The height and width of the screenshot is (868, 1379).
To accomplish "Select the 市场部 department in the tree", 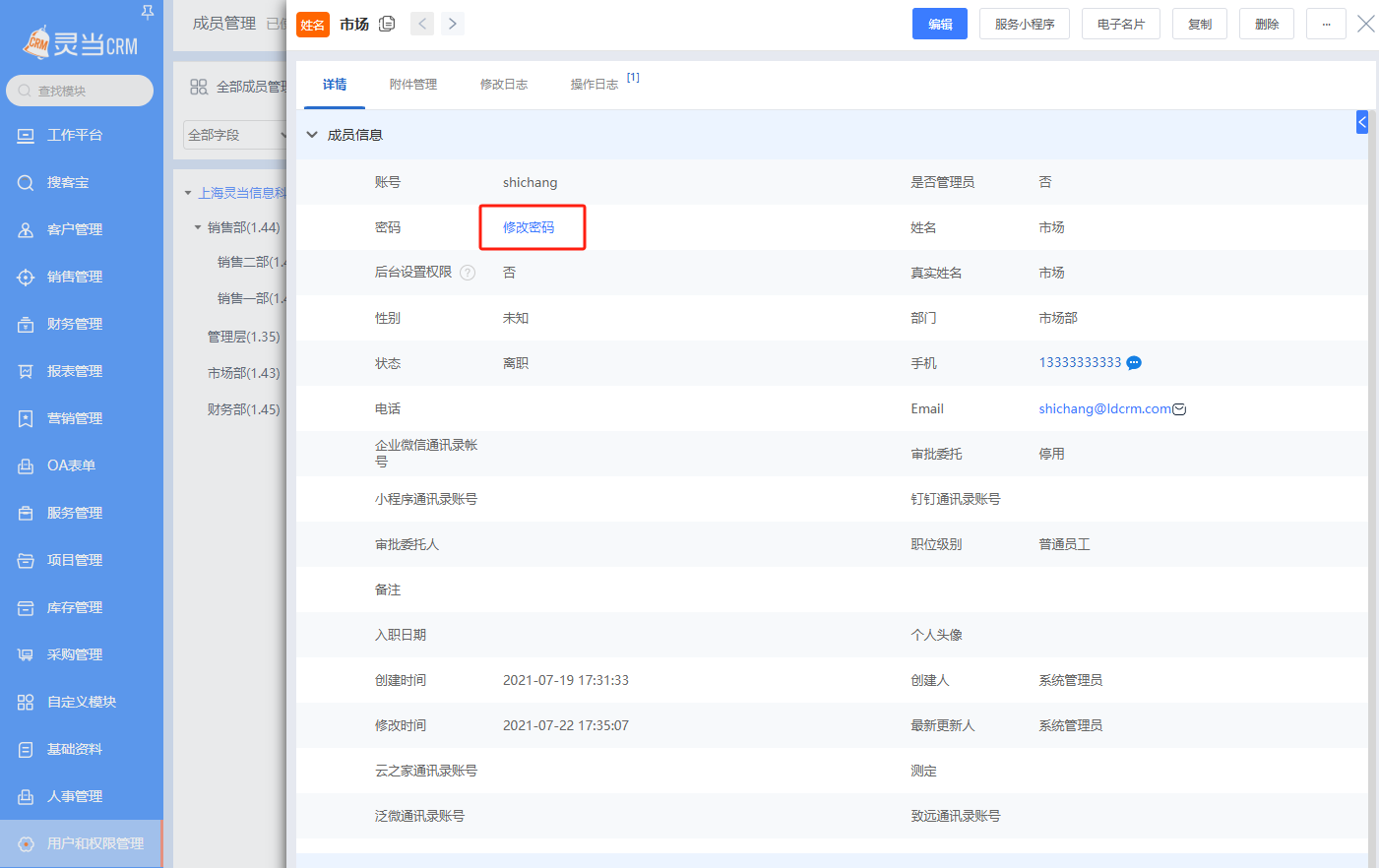I will [243, 373].
